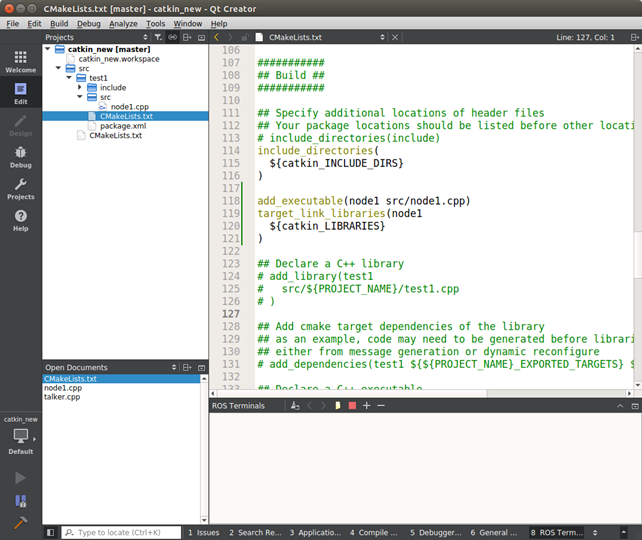This screenshot has width=642, height=540.
Task: Split the Projects panel
Action: [x=187, y=37]
